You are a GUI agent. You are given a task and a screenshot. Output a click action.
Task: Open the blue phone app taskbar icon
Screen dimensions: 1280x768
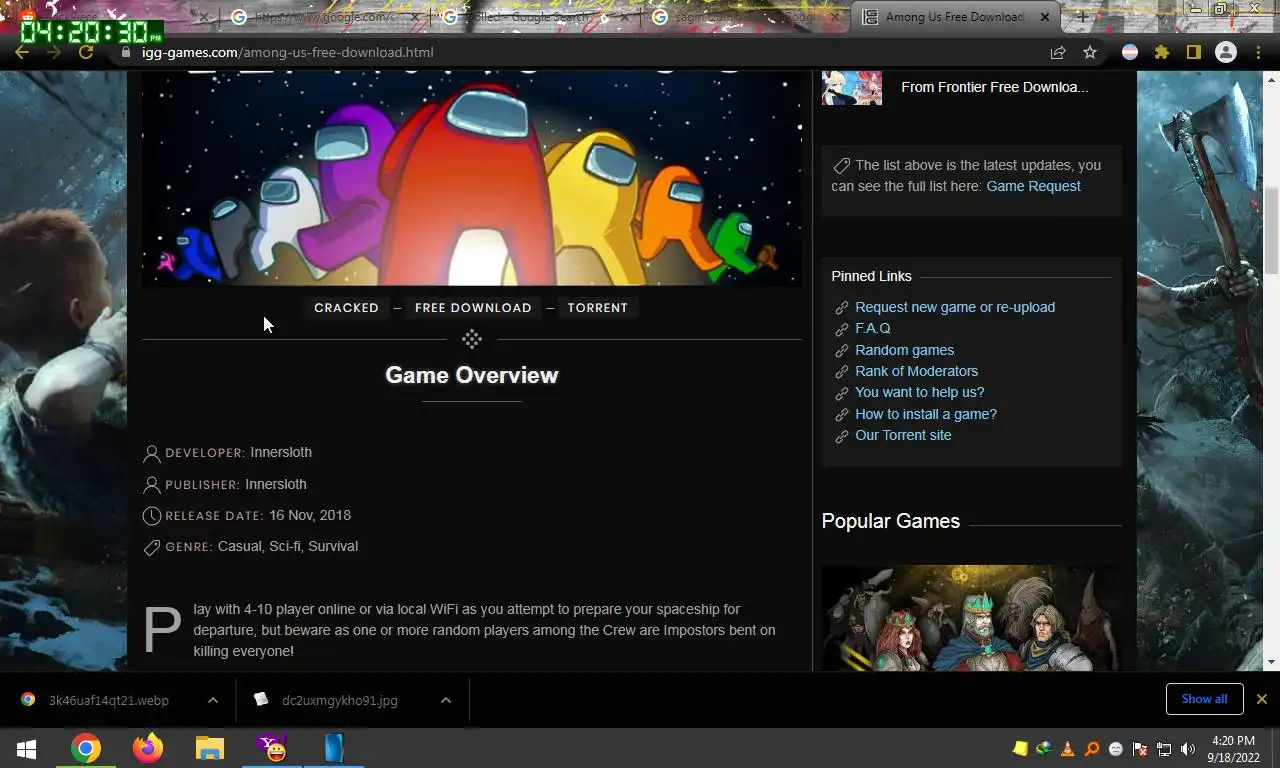334,748
